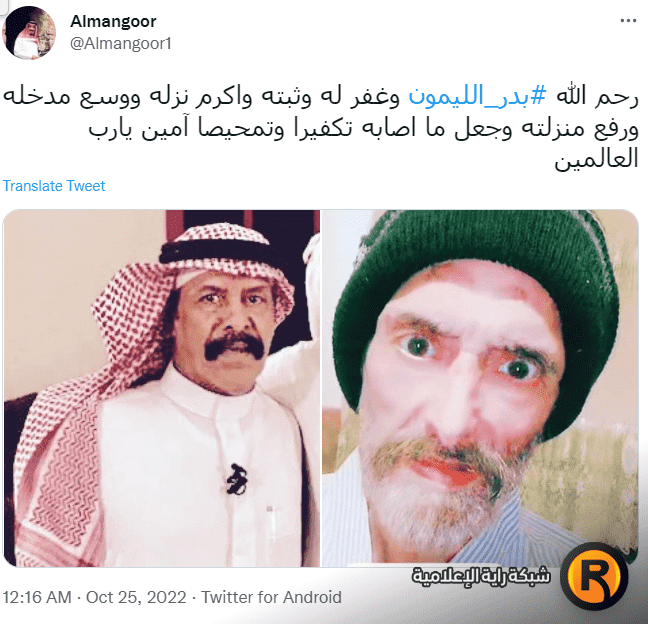Screen dimensions: 648x624
Task: Open the Twitter for Android source link
Action: tap(271, 598)
